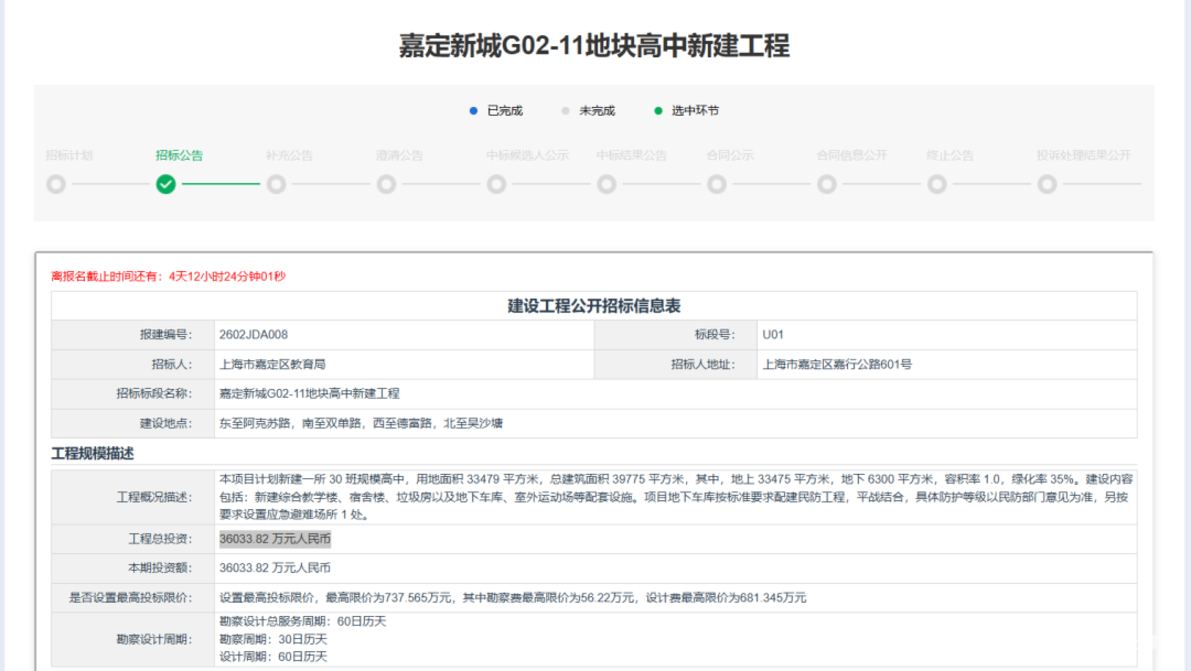Viewport: 1191px width, 671px height.
Task: Open the 补充公告 stage label
Action: point(289,155)
